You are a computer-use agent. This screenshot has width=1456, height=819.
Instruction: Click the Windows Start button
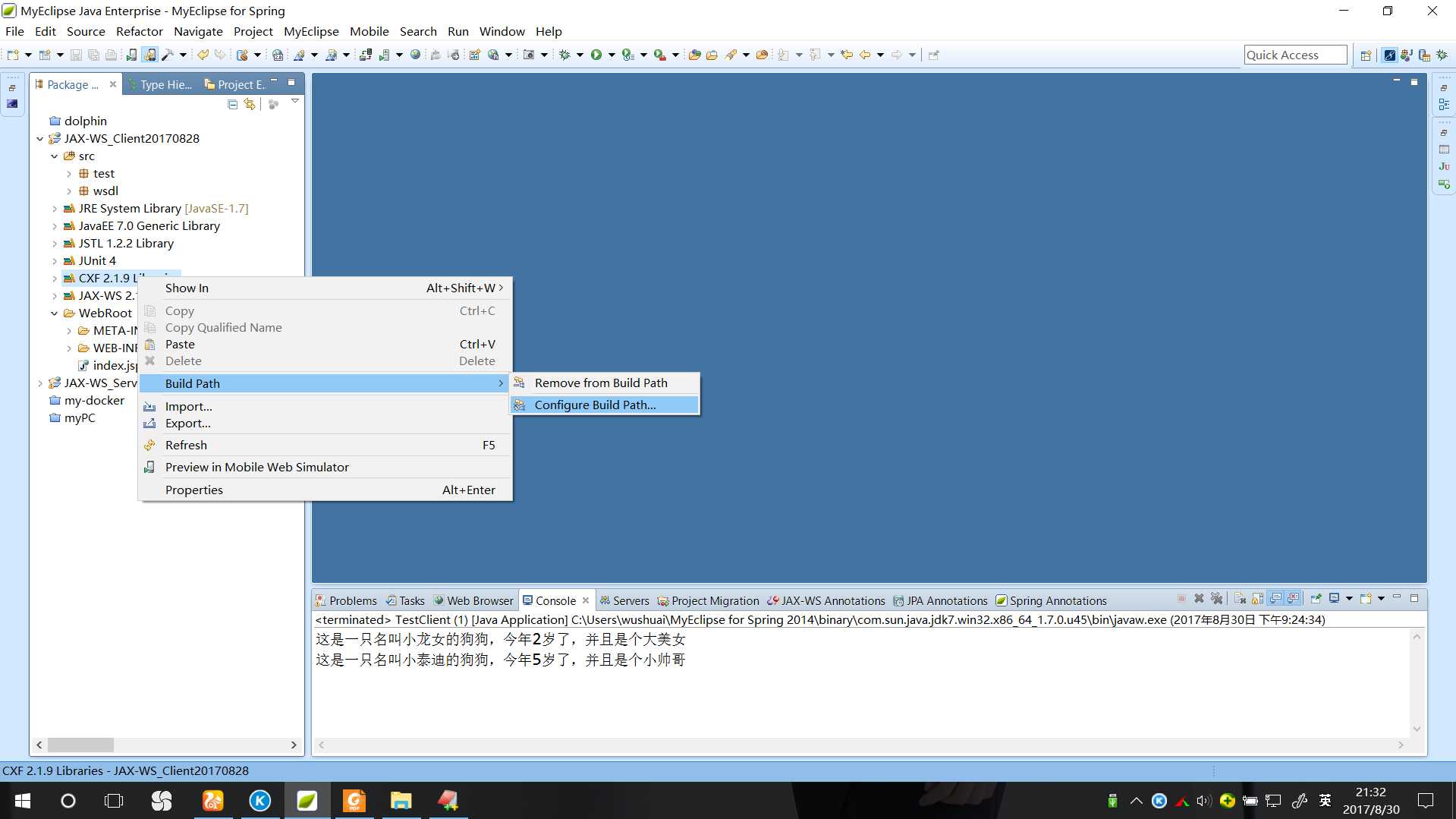tap(23, 801)
